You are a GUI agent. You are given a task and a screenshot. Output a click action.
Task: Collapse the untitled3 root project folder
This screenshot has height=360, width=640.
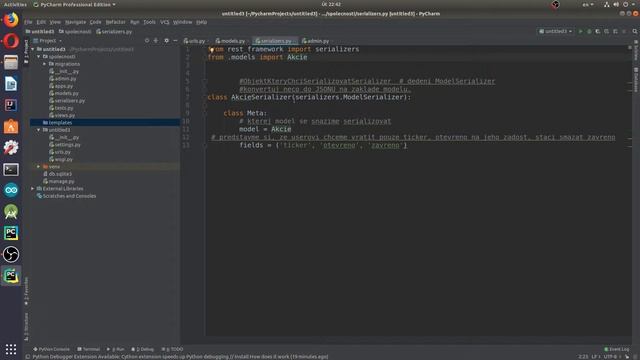pos(33,49)
